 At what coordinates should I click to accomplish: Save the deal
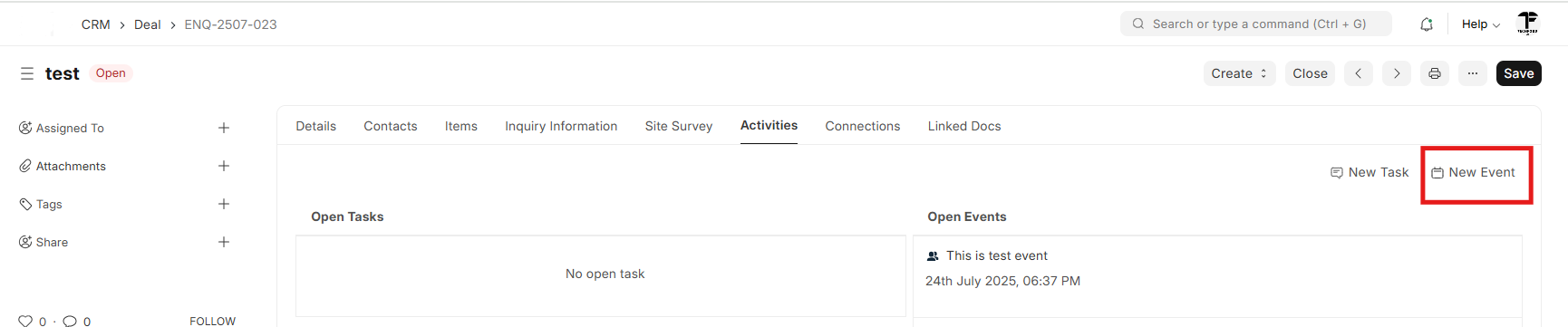(x=1519, y=73)
